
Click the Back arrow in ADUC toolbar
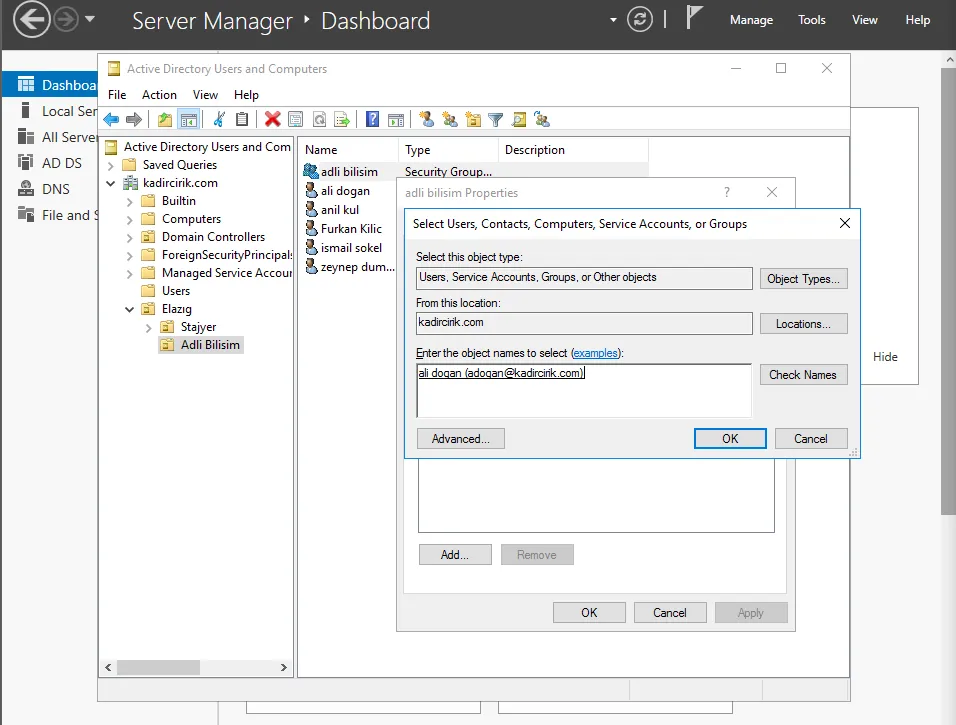click(x=111, y=120)
